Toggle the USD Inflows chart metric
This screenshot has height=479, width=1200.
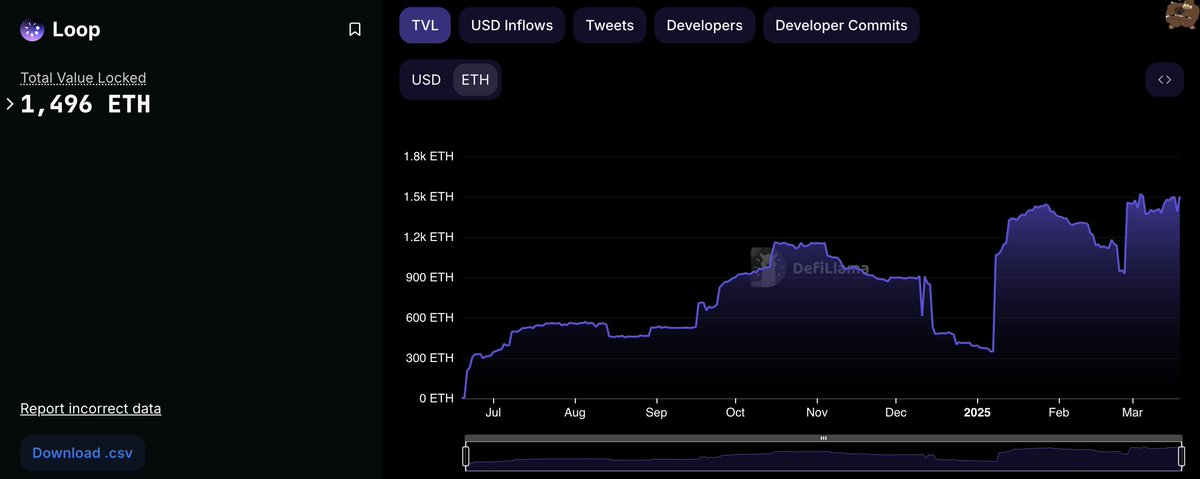pos(512,25)
